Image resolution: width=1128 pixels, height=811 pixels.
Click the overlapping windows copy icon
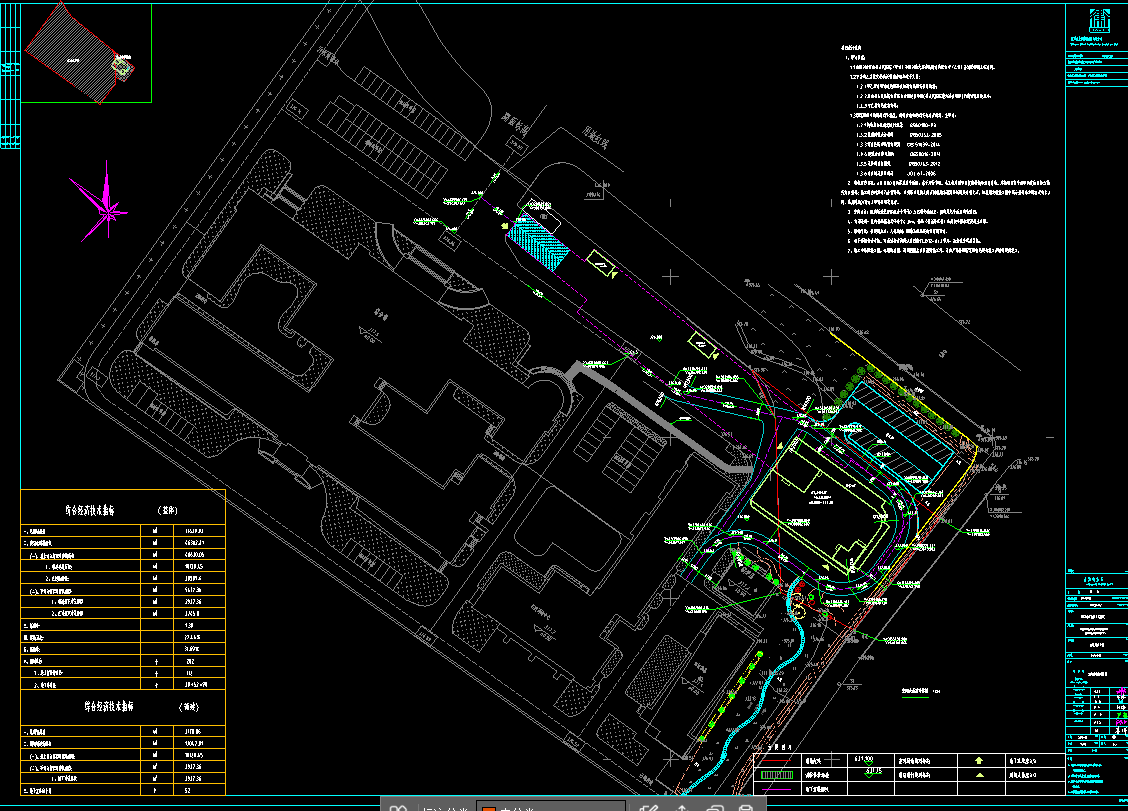click(x=714, y=808)
